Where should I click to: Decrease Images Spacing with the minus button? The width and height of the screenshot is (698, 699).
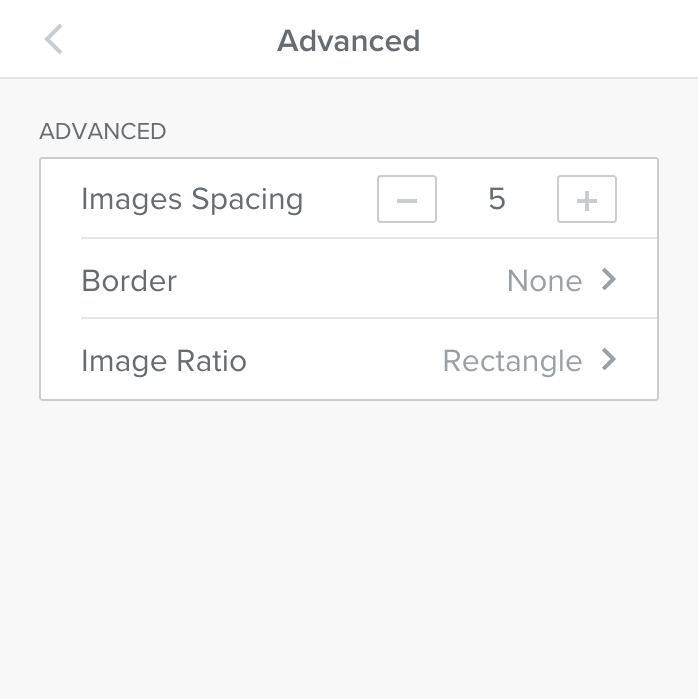point(407,200)
